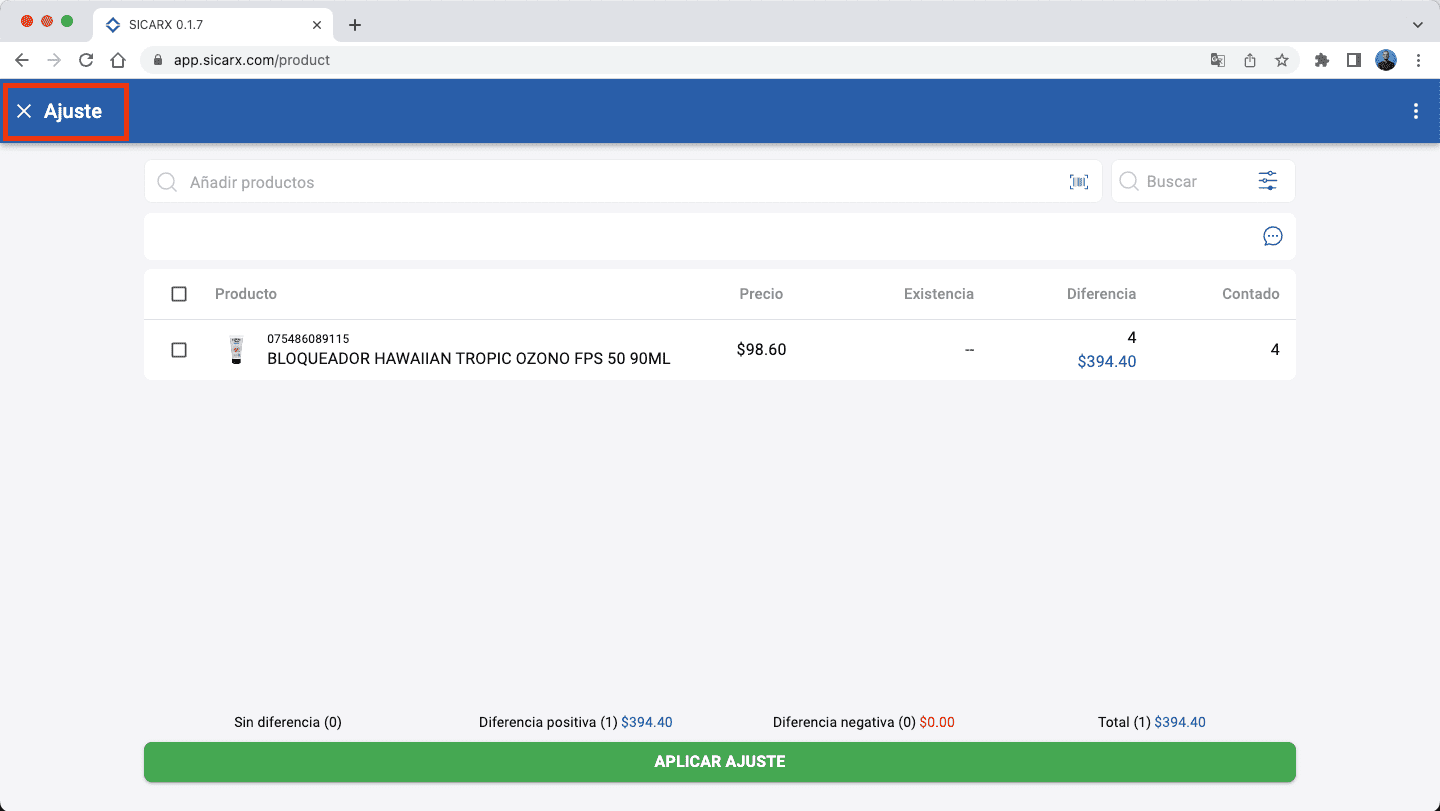Viewport: 1440px width, 811px height.
Task: Open the three-dot menu in blue header
Action: [1415, 111]
